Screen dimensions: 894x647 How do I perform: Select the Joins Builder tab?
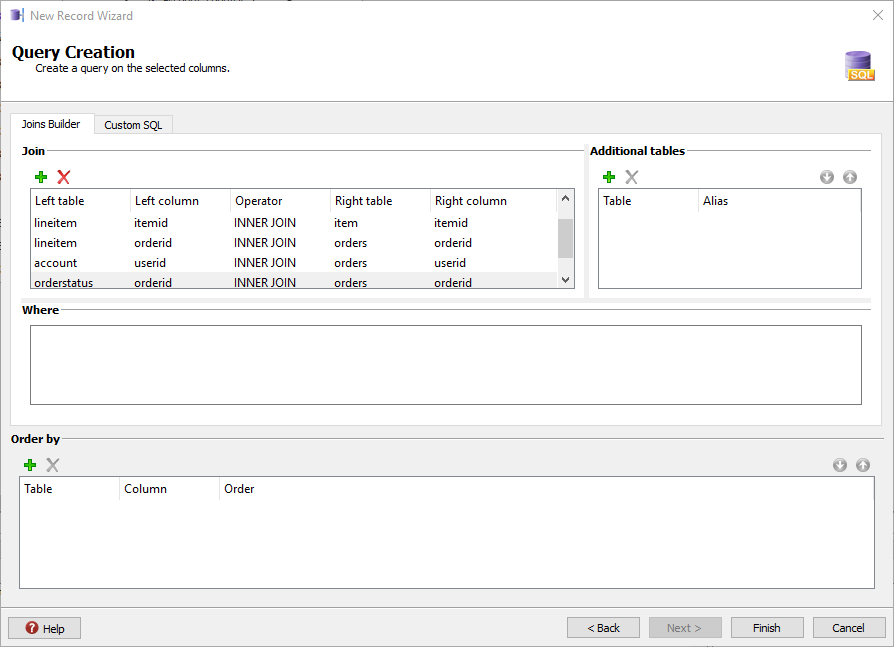point(52,124)
